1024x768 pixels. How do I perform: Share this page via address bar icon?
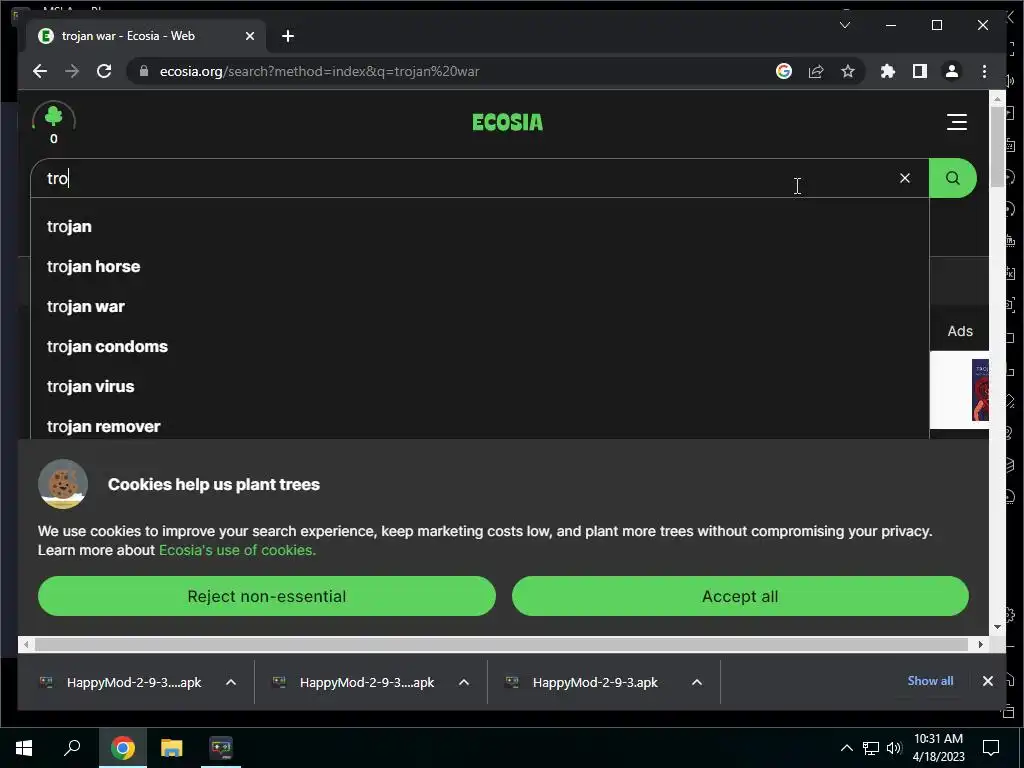[x=816, y=71]
